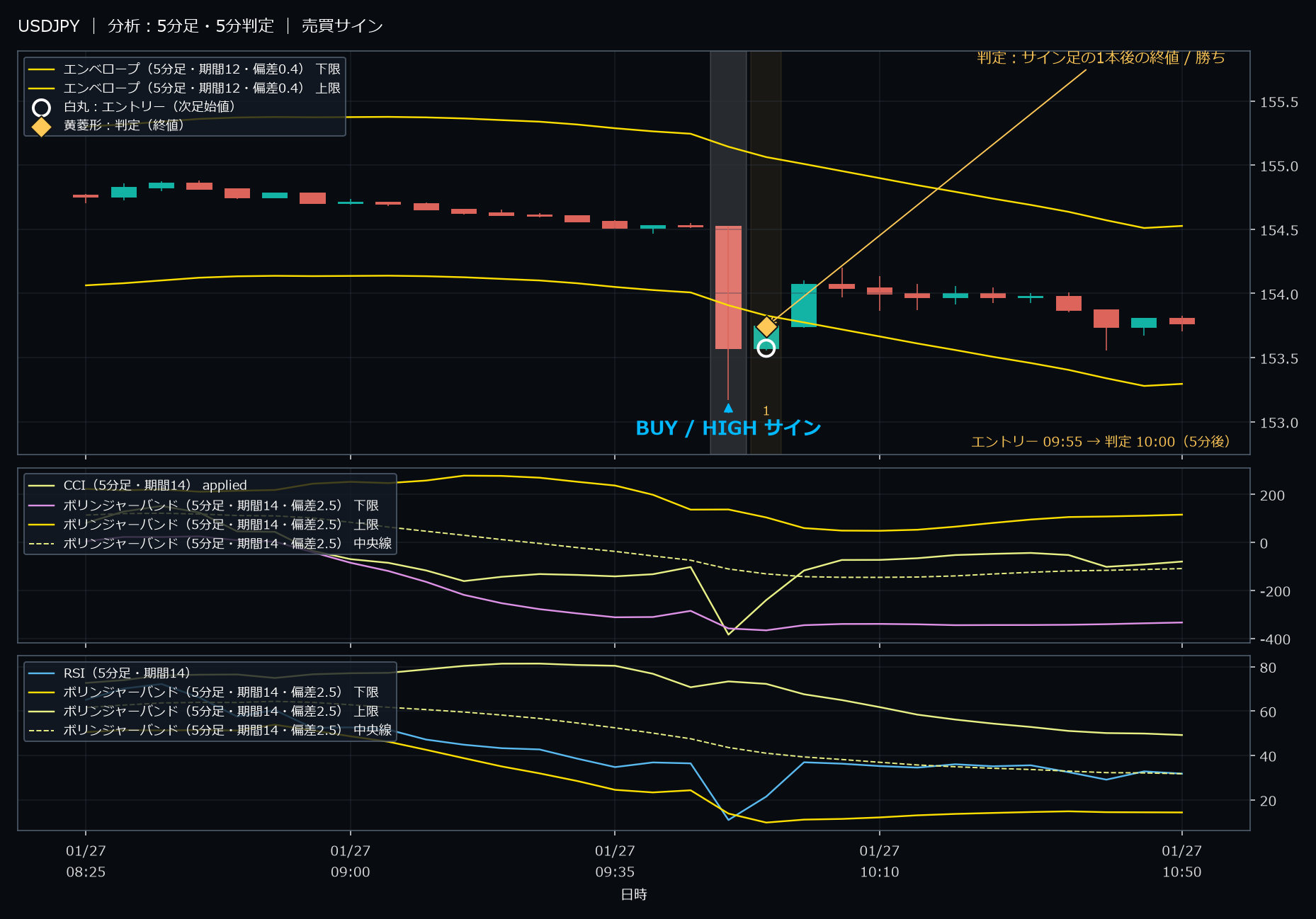This screenshot has height=919, width=1316.
Task: Click the Bollinger '中央線' entry in the RSI legend
Action: (x=210, y=730)
